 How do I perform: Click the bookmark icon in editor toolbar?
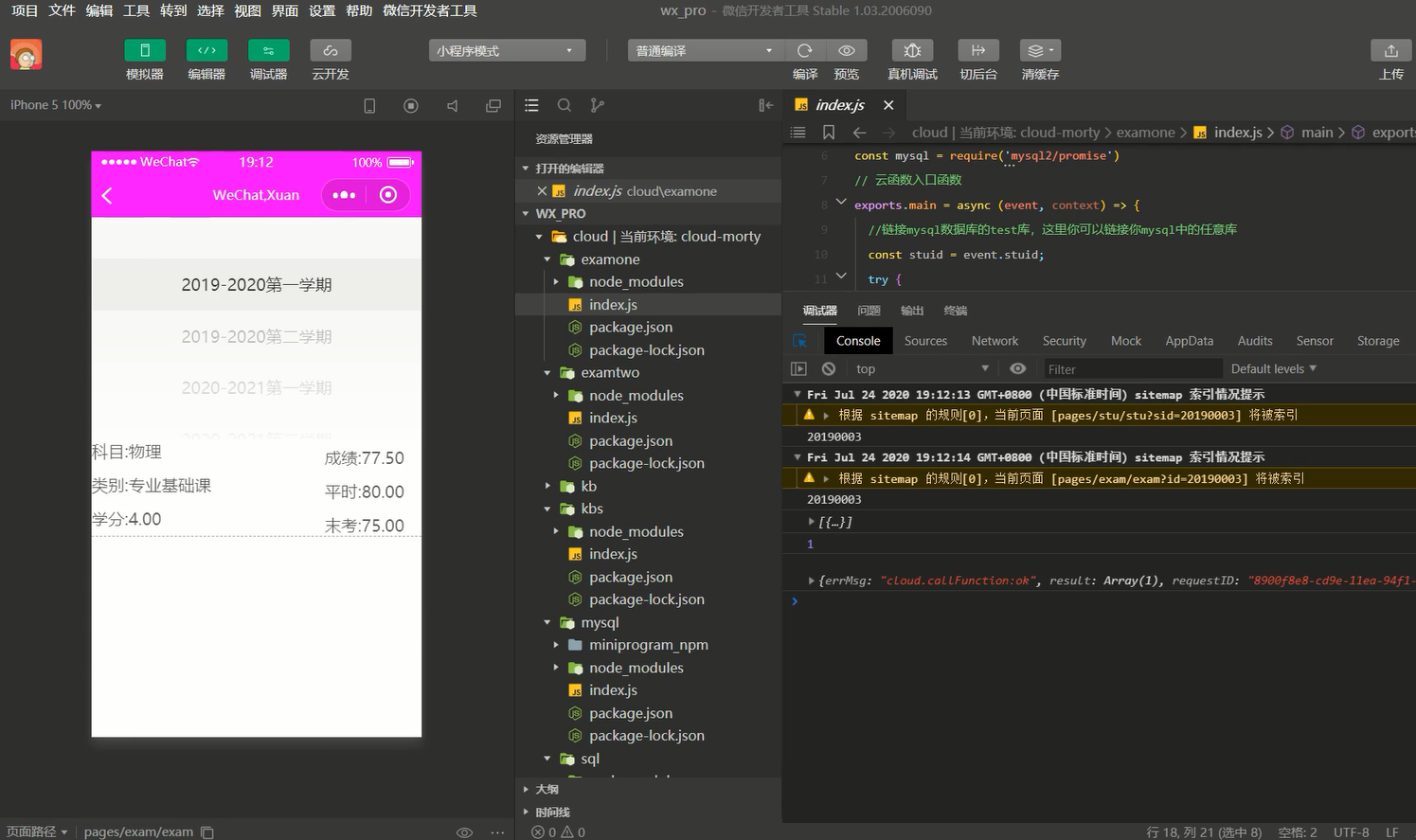tap(829, 133)
